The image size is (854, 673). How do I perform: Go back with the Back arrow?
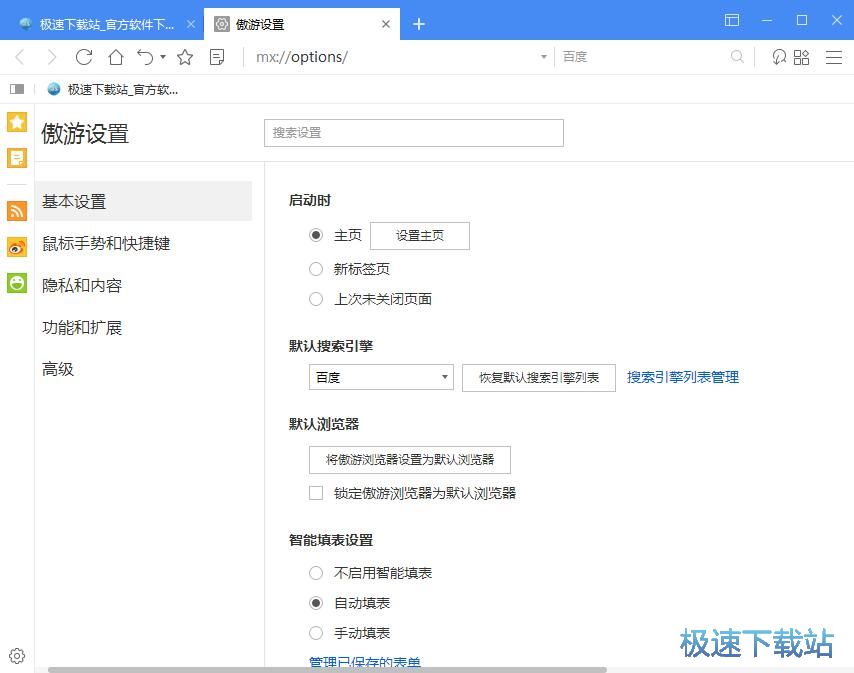point(20,57)
